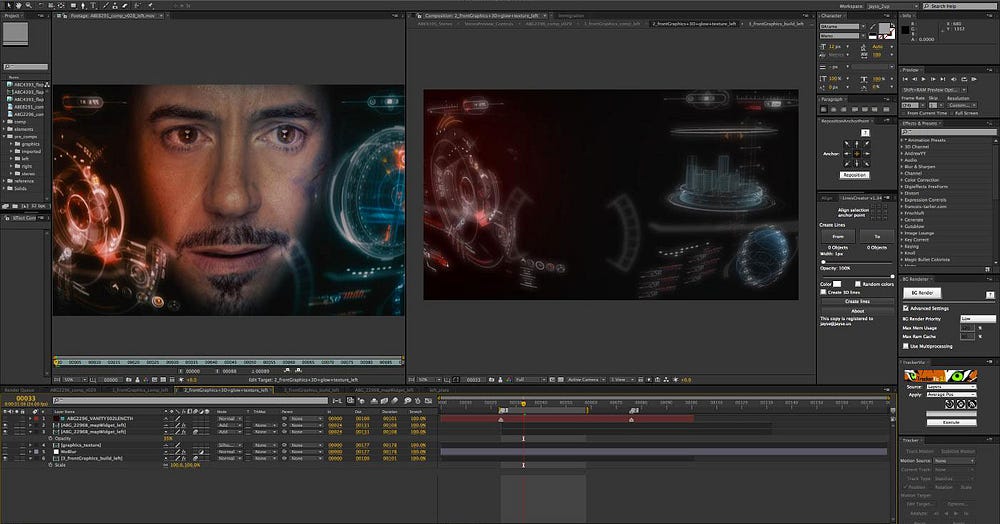
Task: Click the Execute button in TrackerViz
Action: 952,422
